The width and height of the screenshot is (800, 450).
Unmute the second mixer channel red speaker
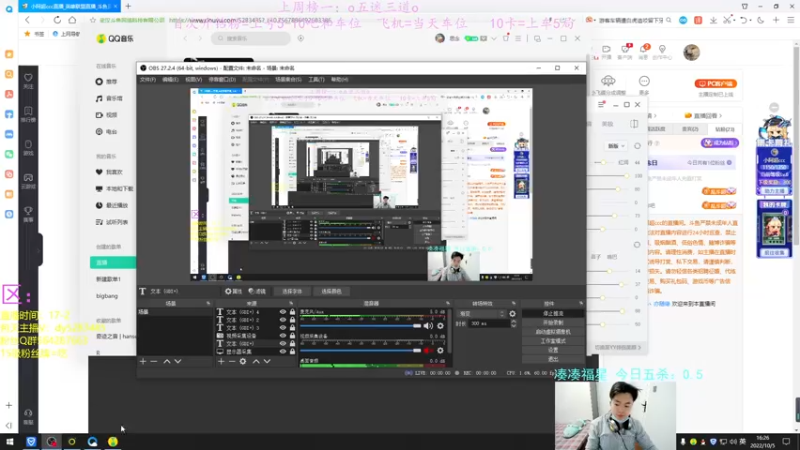[428, 351]
